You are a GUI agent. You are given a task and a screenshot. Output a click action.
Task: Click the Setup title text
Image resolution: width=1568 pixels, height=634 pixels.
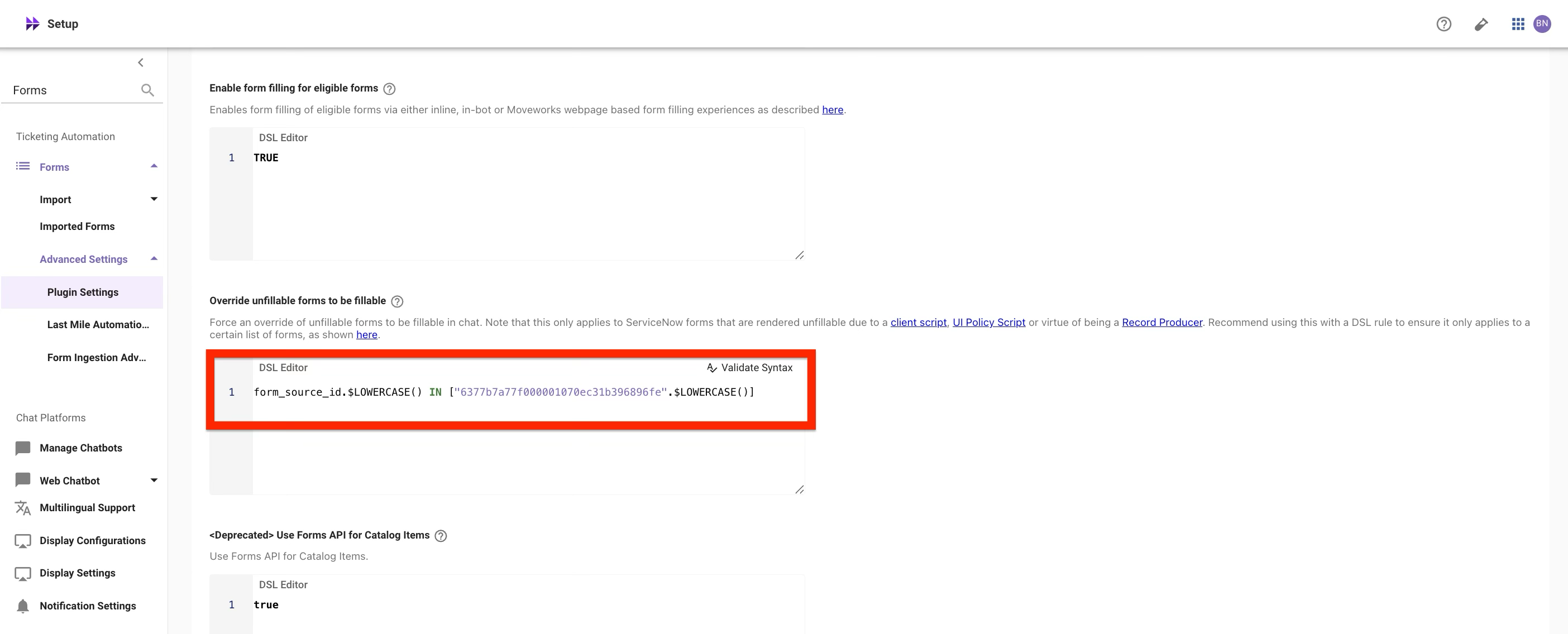pyautogui.click(x=63, y=24)
